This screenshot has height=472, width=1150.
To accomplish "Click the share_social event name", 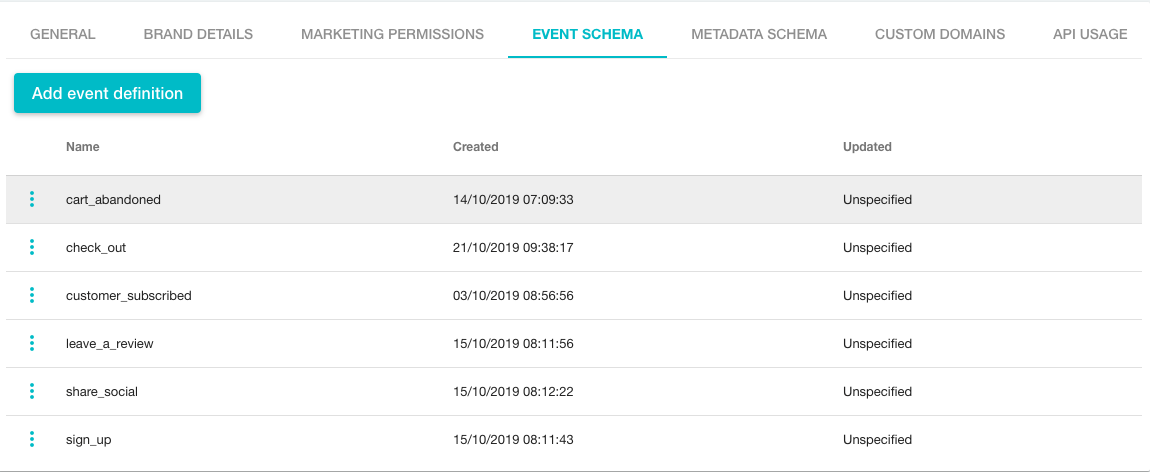I will tap(102, 392).
